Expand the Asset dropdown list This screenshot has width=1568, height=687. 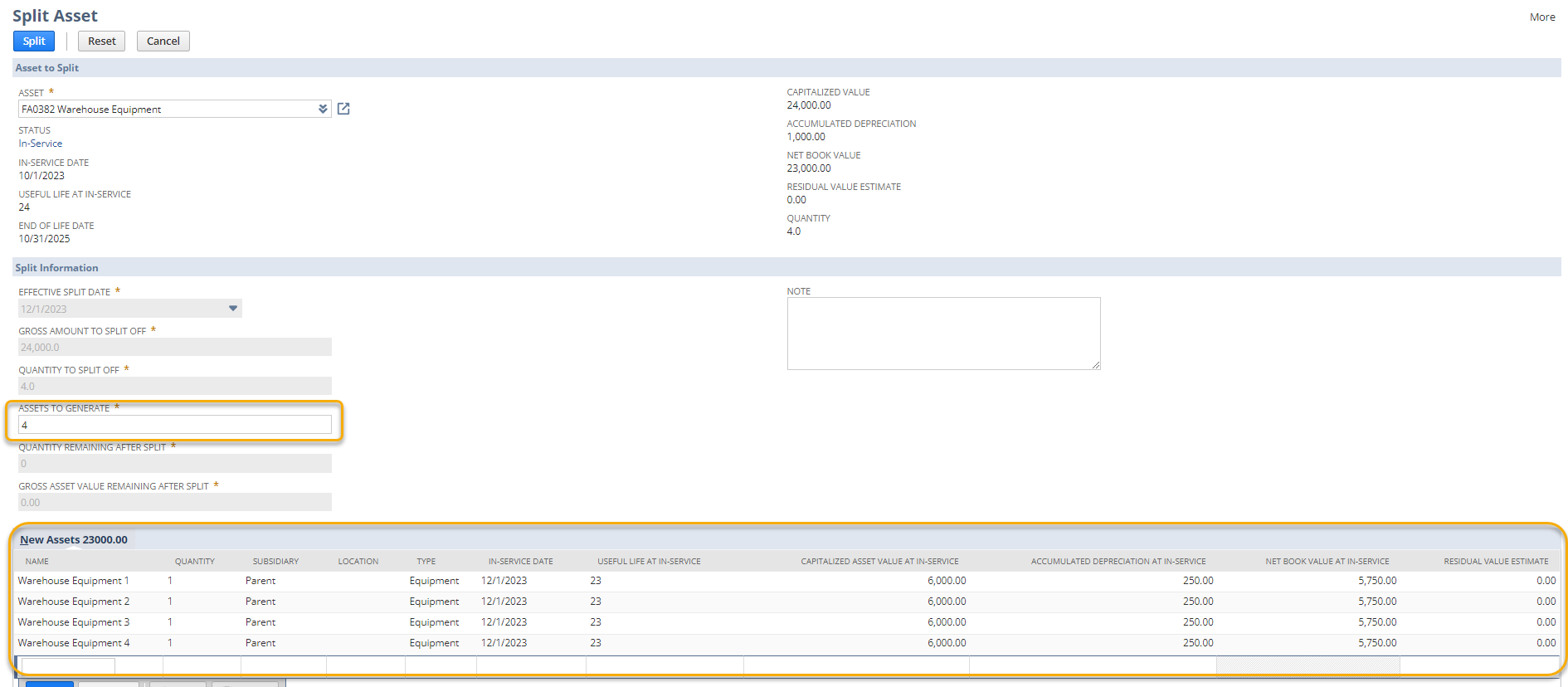[323, 109]
